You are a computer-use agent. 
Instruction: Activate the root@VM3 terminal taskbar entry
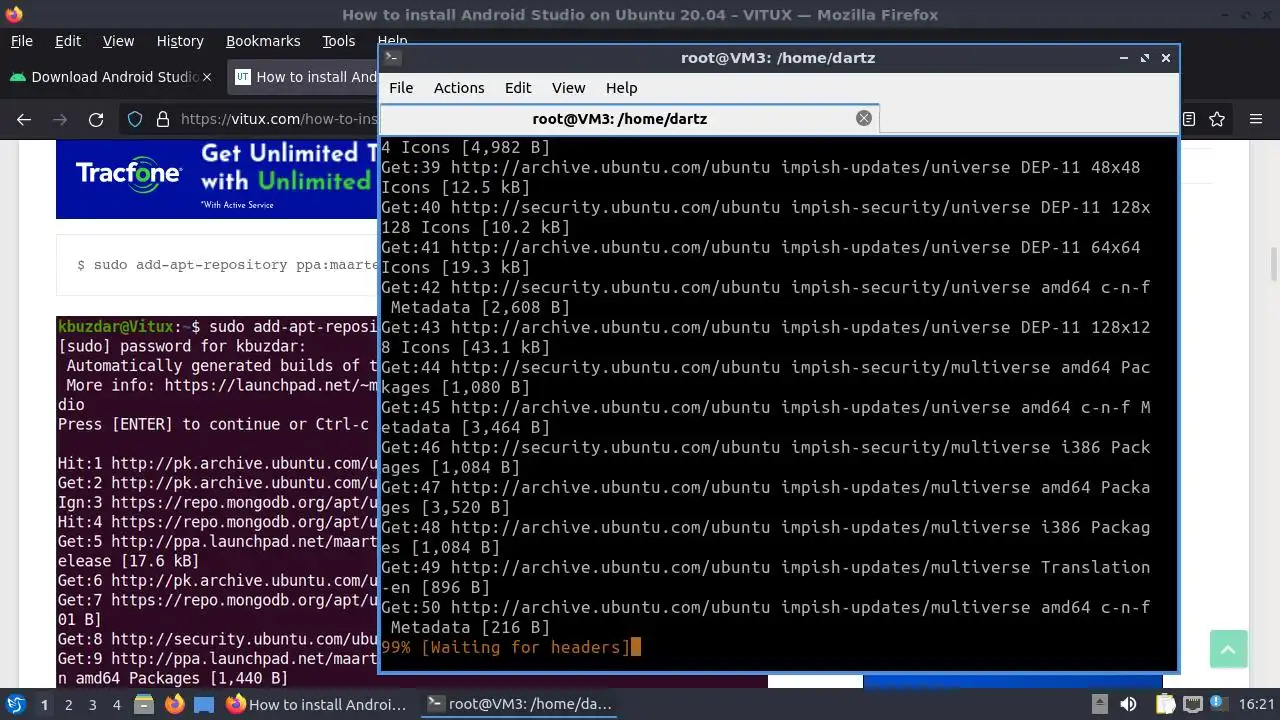(519, 704)
